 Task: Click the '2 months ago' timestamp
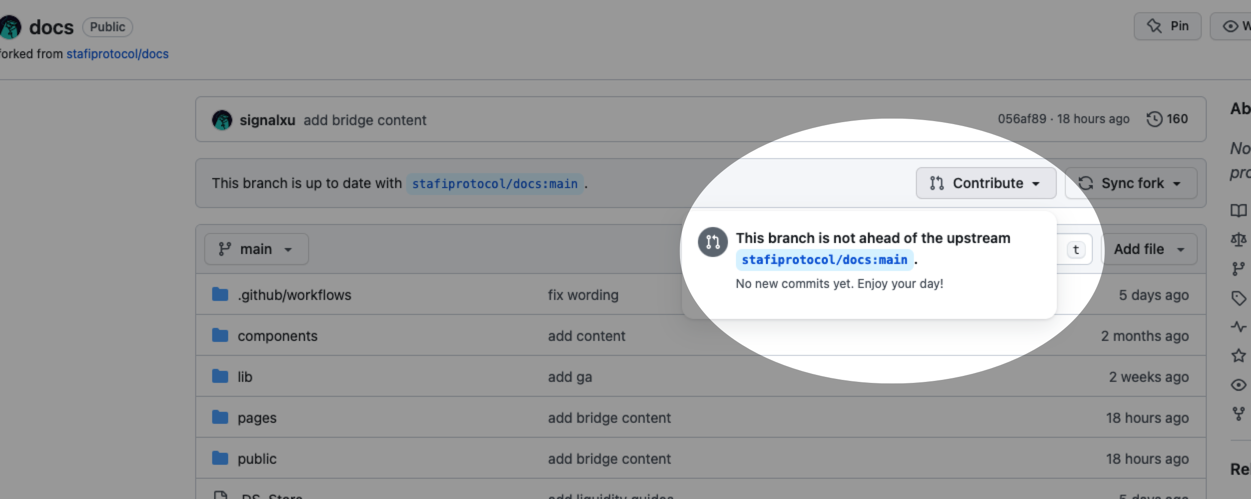point(1145,336)
